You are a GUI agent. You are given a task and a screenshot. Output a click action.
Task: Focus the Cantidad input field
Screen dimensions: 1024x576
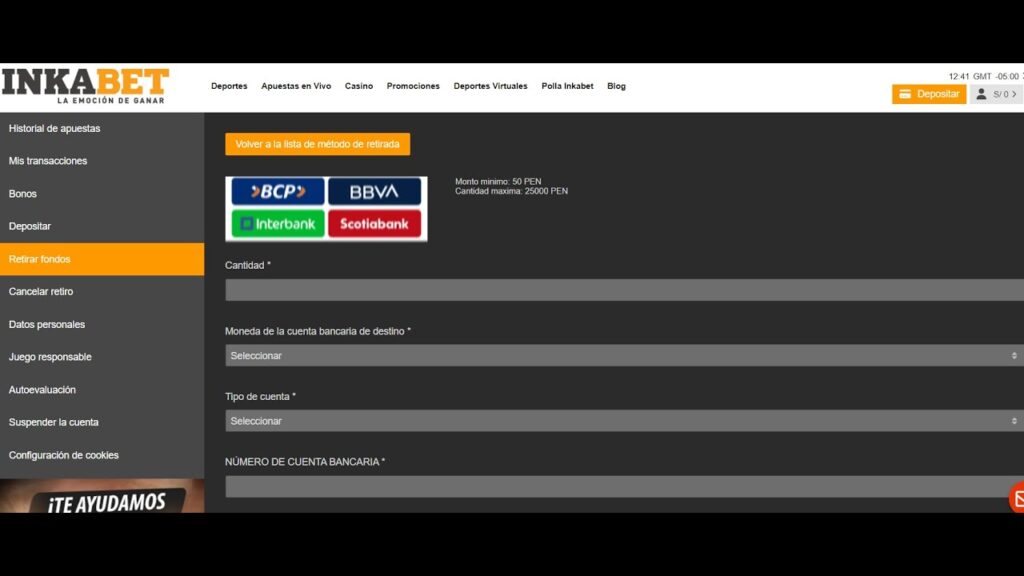[x=624, y=290]
